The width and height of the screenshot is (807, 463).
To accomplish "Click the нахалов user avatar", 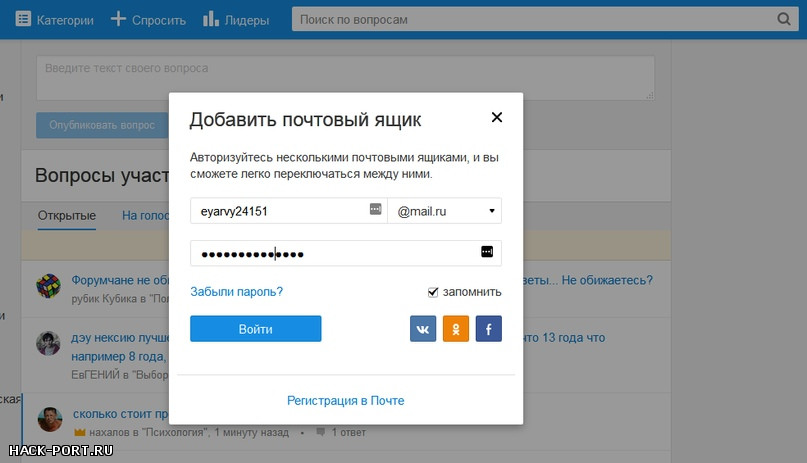I will coord(50,419).
